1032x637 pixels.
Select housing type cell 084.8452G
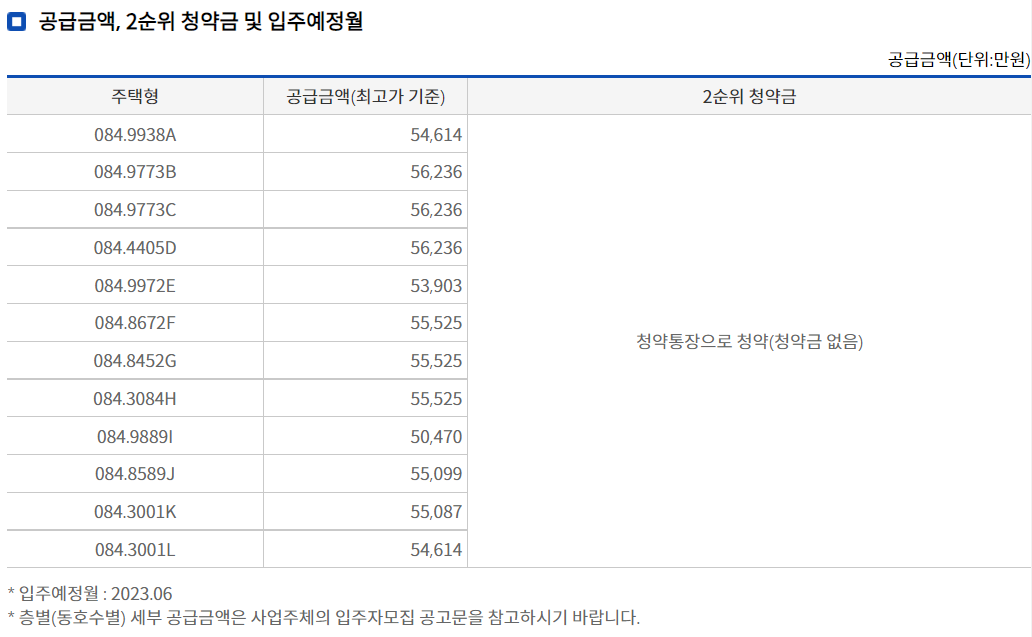[x=135, y=361]
